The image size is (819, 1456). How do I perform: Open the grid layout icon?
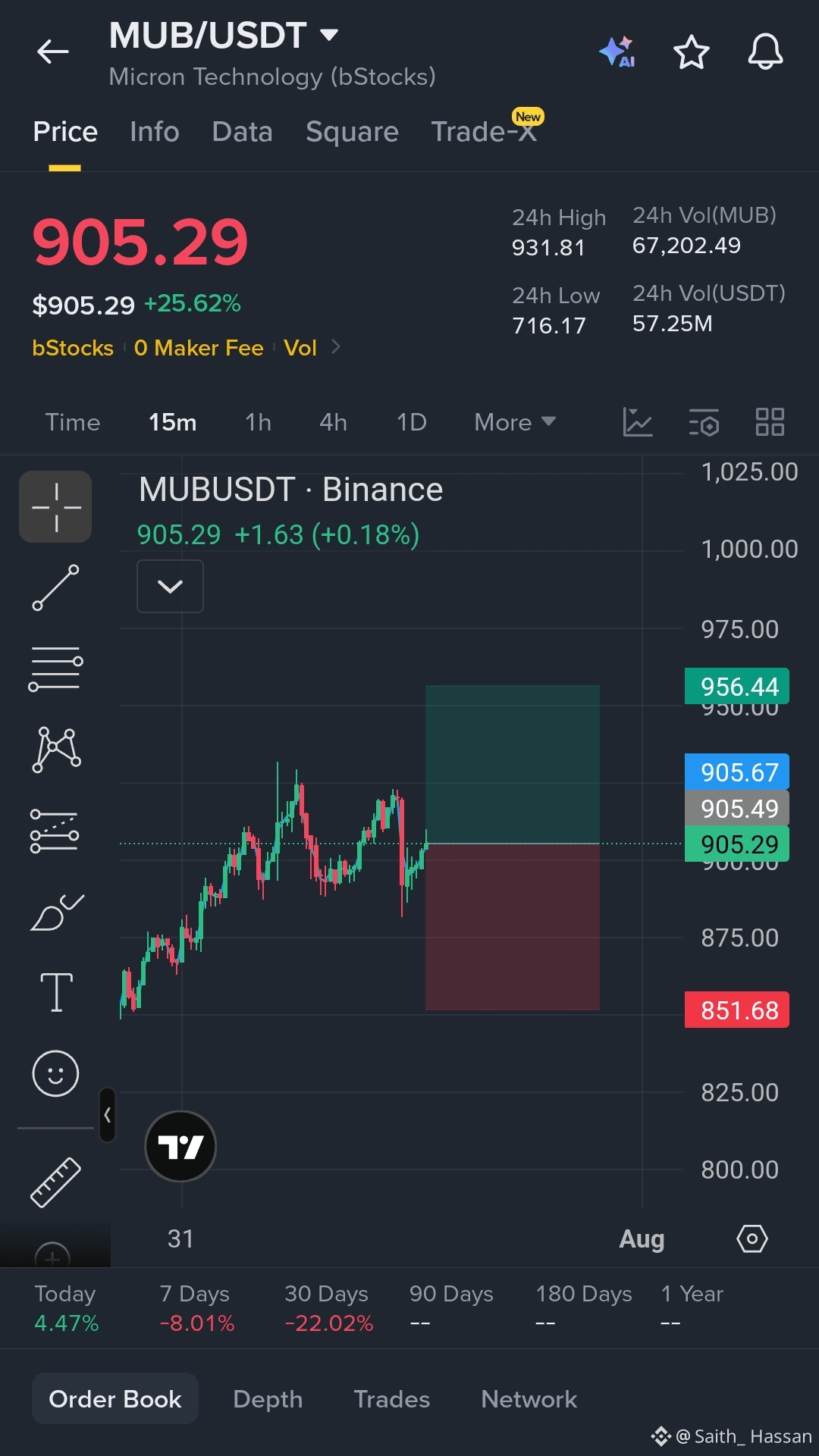tap(770, 422)
